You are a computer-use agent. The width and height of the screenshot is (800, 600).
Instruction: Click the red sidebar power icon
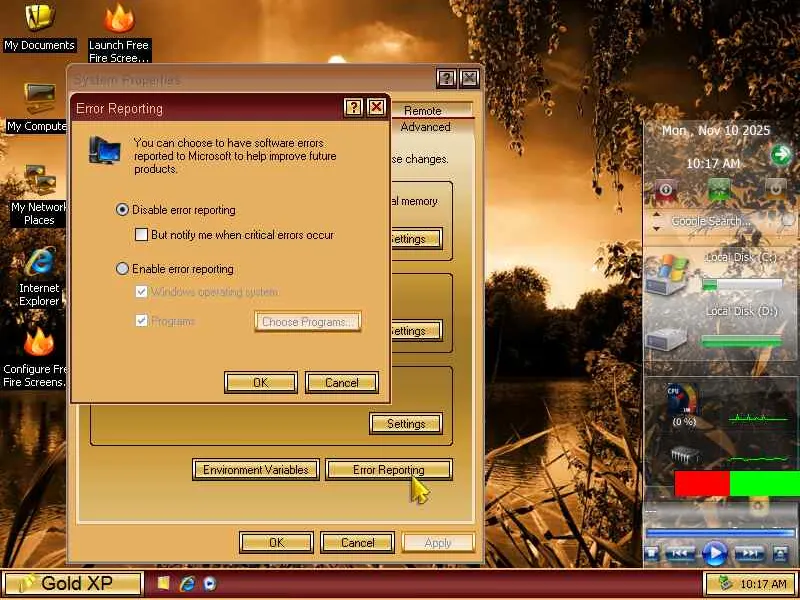[665, 190]
